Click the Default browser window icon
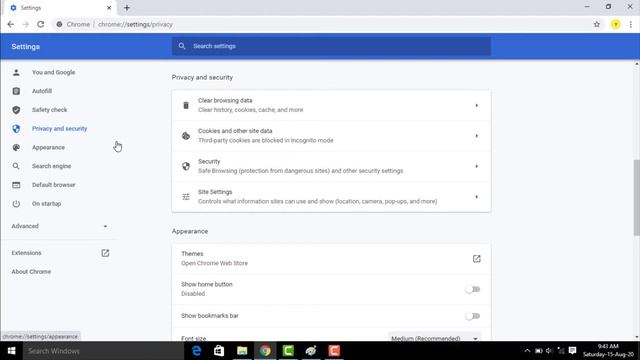Image resolution: width=640 pixels, height=360 pixels. point(16,185)
